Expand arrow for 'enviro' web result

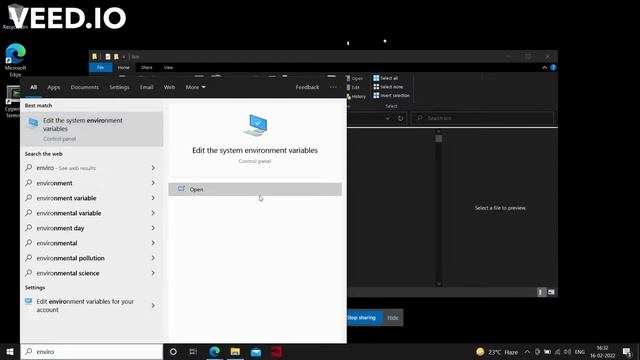153,168
